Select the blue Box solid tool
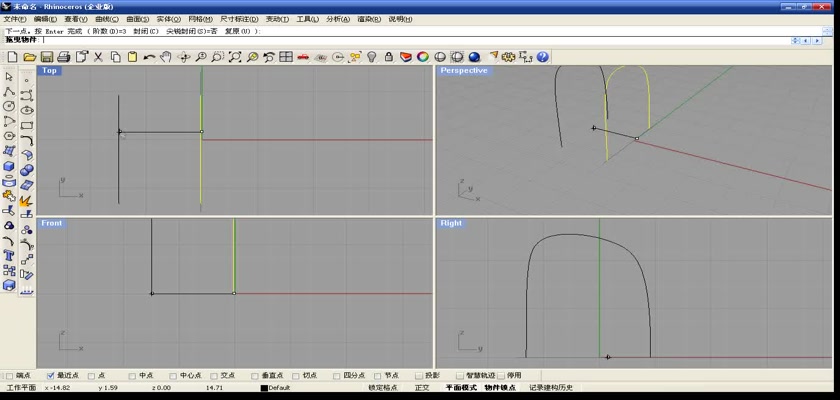 click(x=9, y=167)
